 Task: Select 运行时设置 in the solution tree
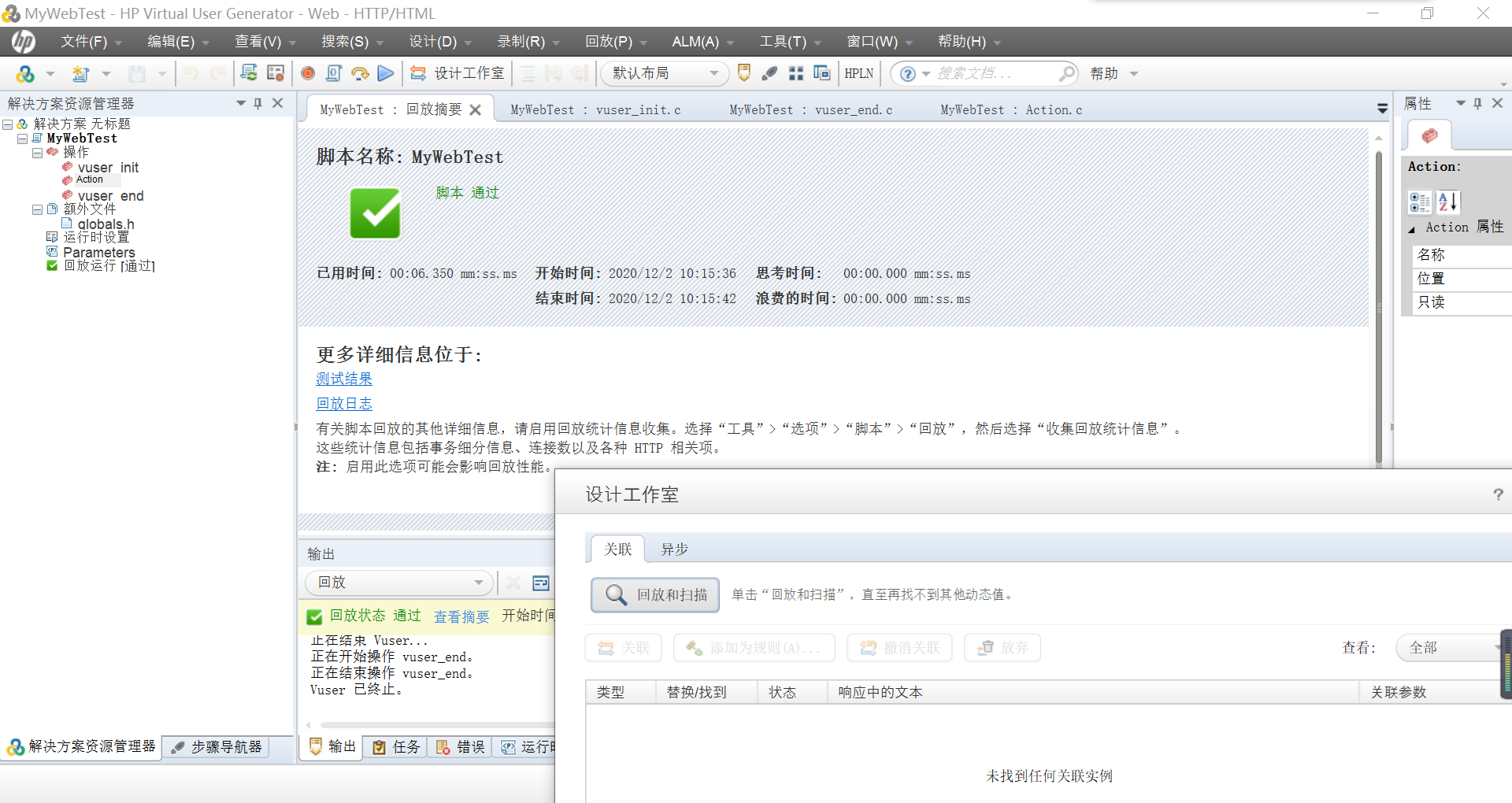click(95, 238)
